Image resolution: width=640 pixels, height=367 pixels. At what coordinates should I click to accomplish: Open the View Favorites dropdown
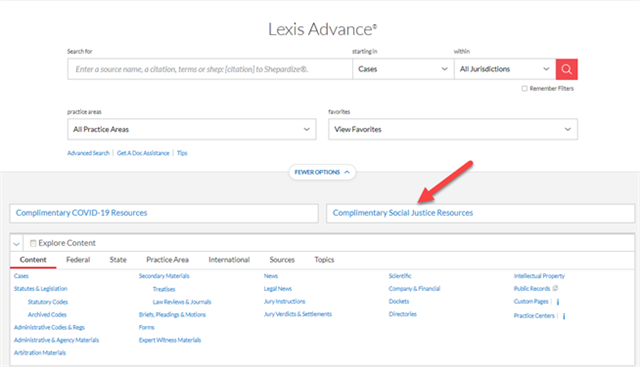453,129
